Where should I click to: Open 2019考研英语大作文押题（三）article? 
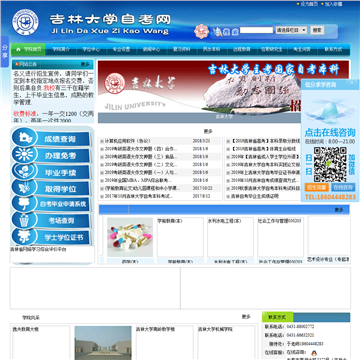141,157
